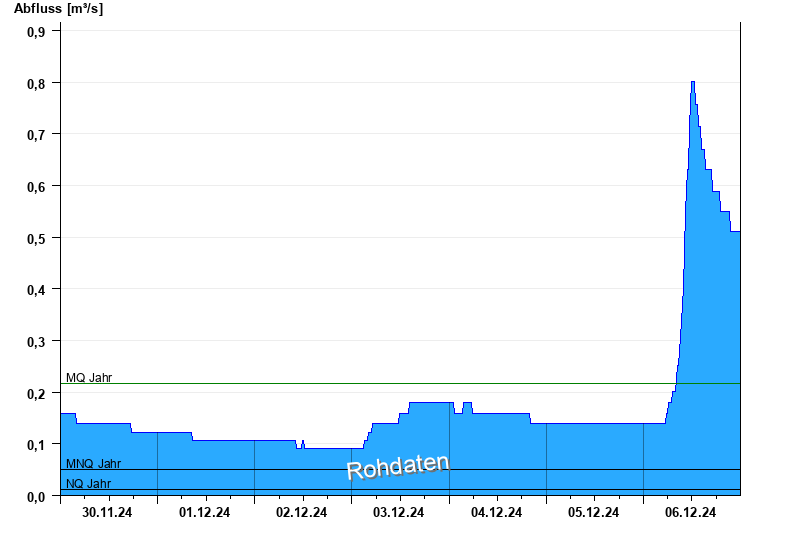Click the 0,3 y-axis value

tap(36, 341)
